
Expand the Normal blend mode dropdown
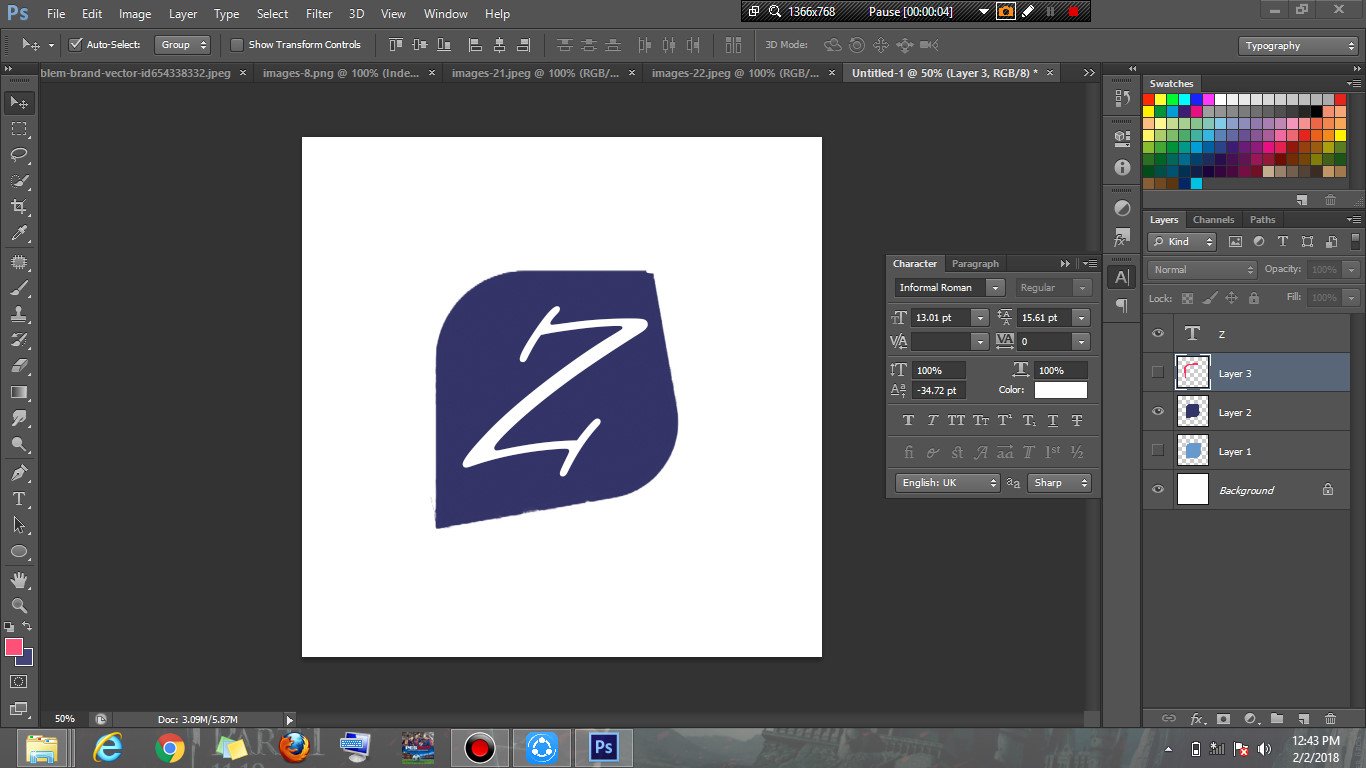pos(1202,270)
